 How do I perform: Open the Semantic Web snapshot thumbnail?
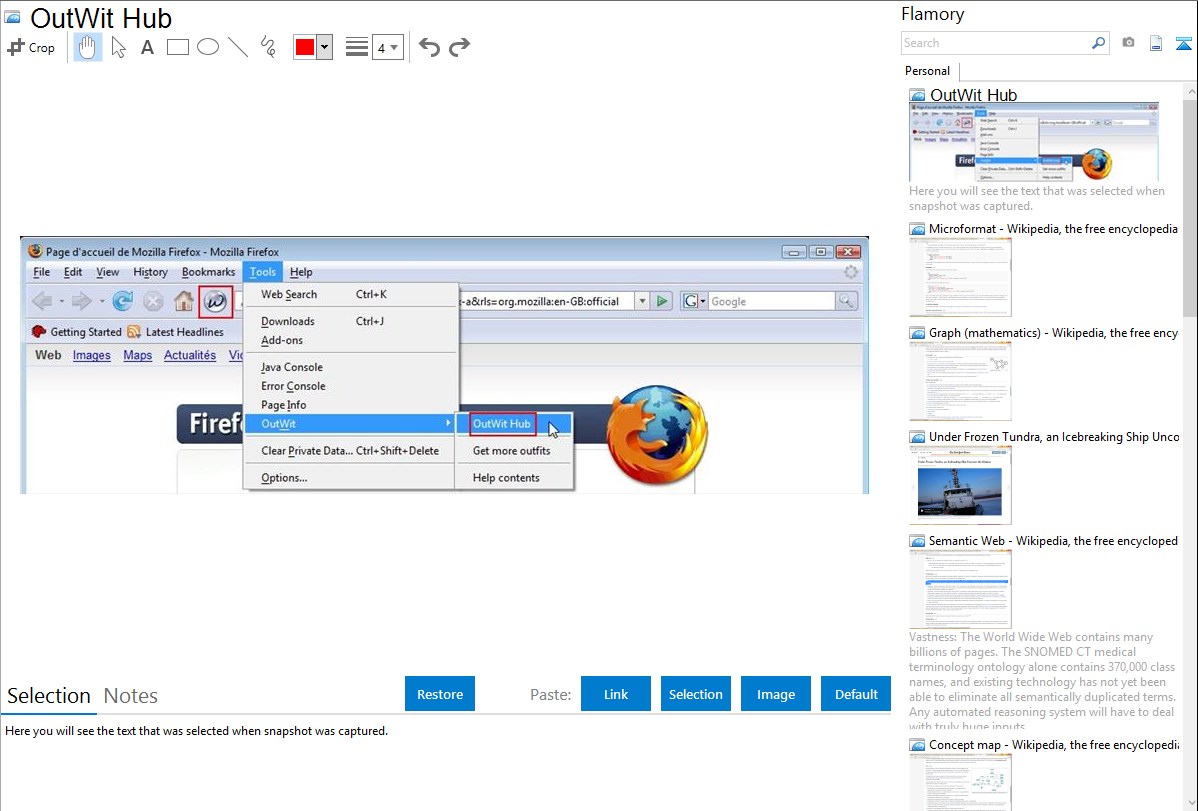[x=960, y=589]
